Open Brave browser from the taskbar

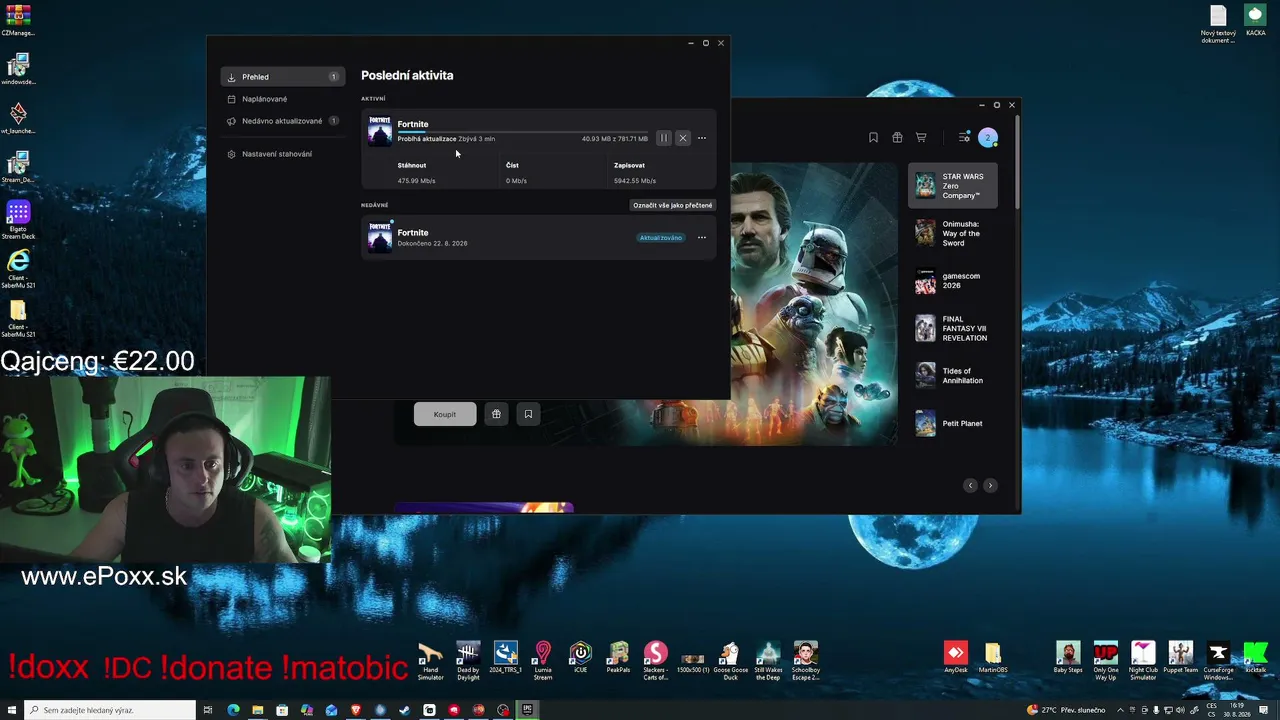click(x=356, y=710)
